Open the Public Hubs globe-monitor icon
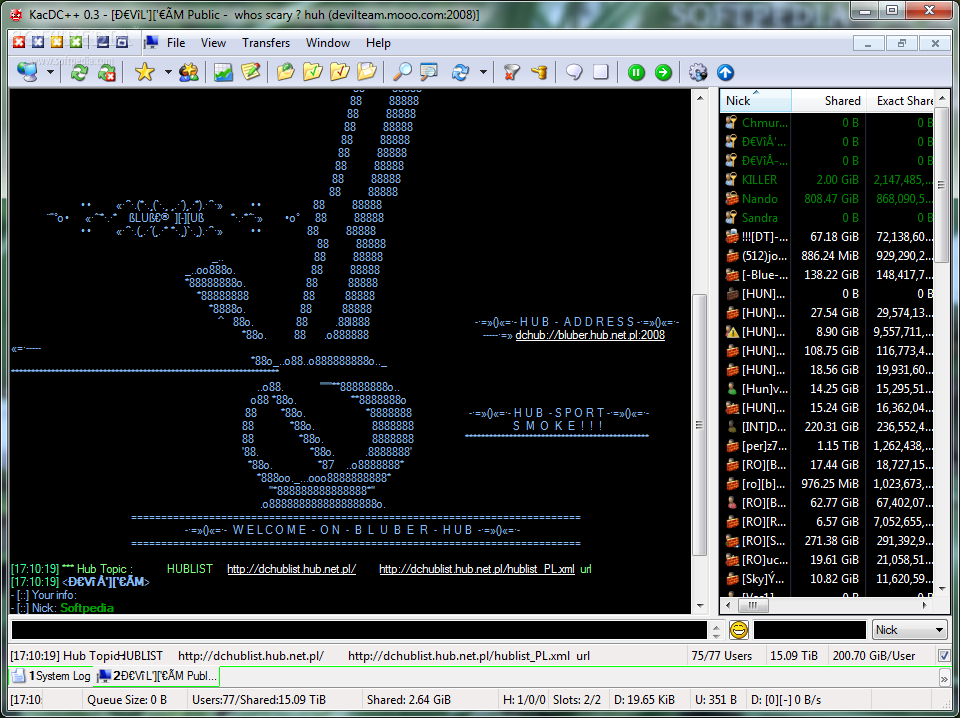This screenshot has width=960, height=718. tap(27, 72)
